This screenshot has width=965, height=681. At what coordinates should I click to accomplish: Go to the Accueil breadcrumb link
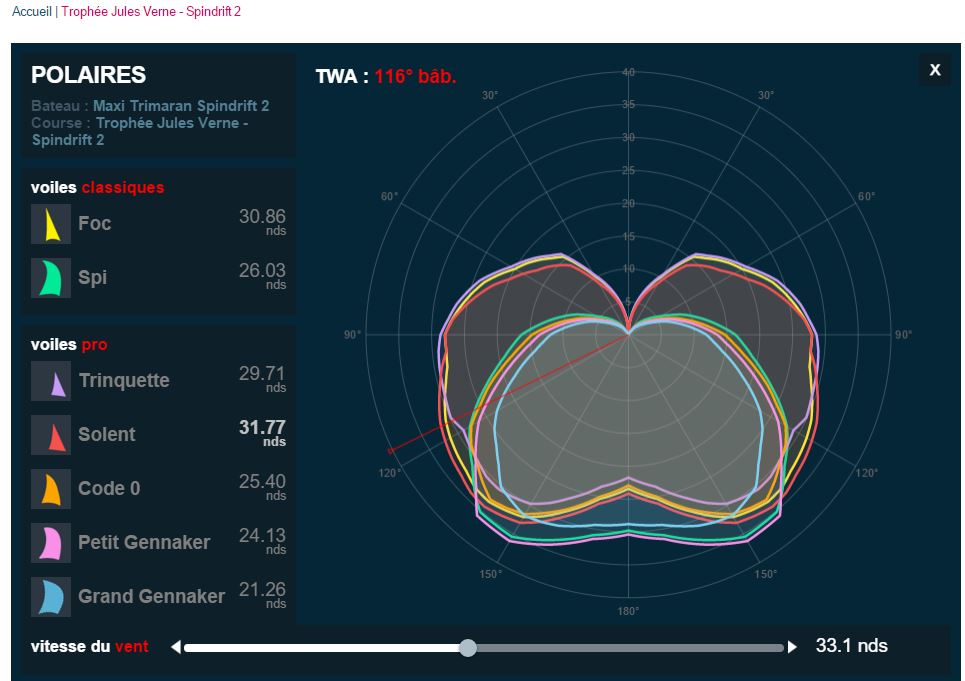tap(31, 12)
